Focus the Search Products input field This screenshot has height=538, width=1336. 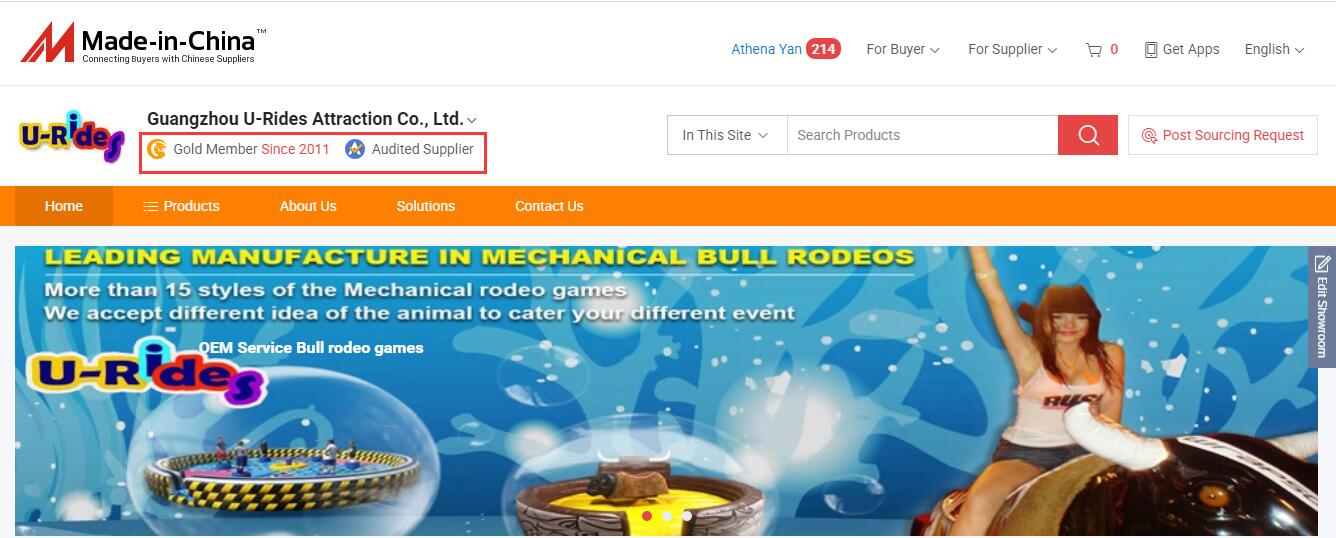pyautogui.click(x=922, y=135)
